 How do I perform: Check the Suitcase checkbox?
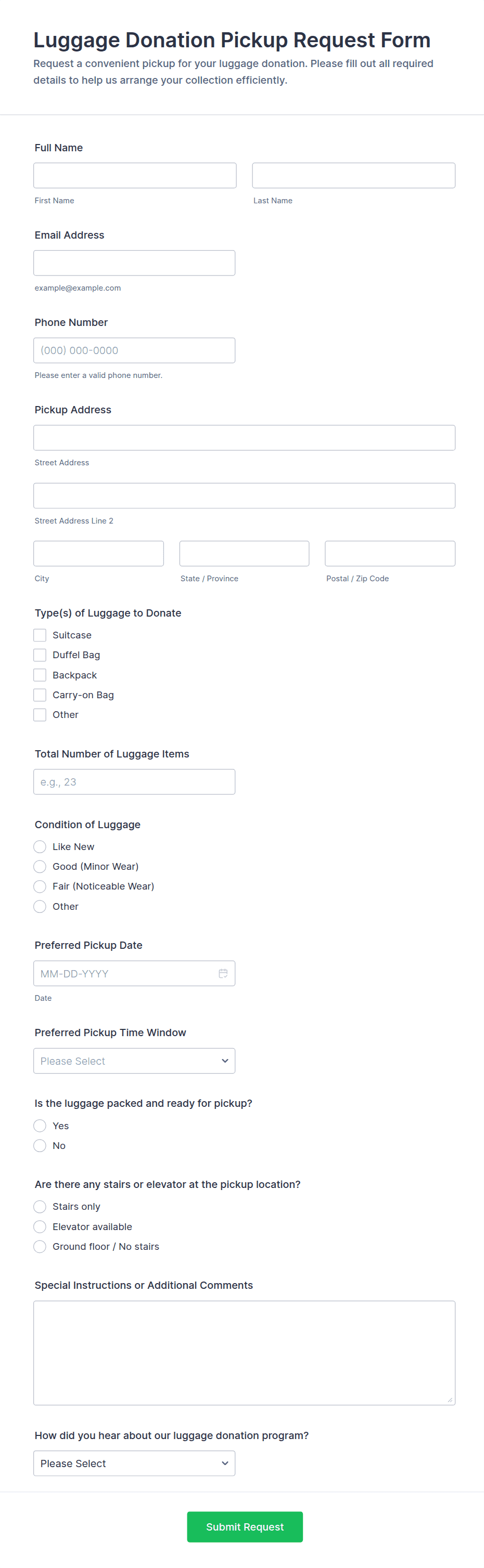coord(40,635)
